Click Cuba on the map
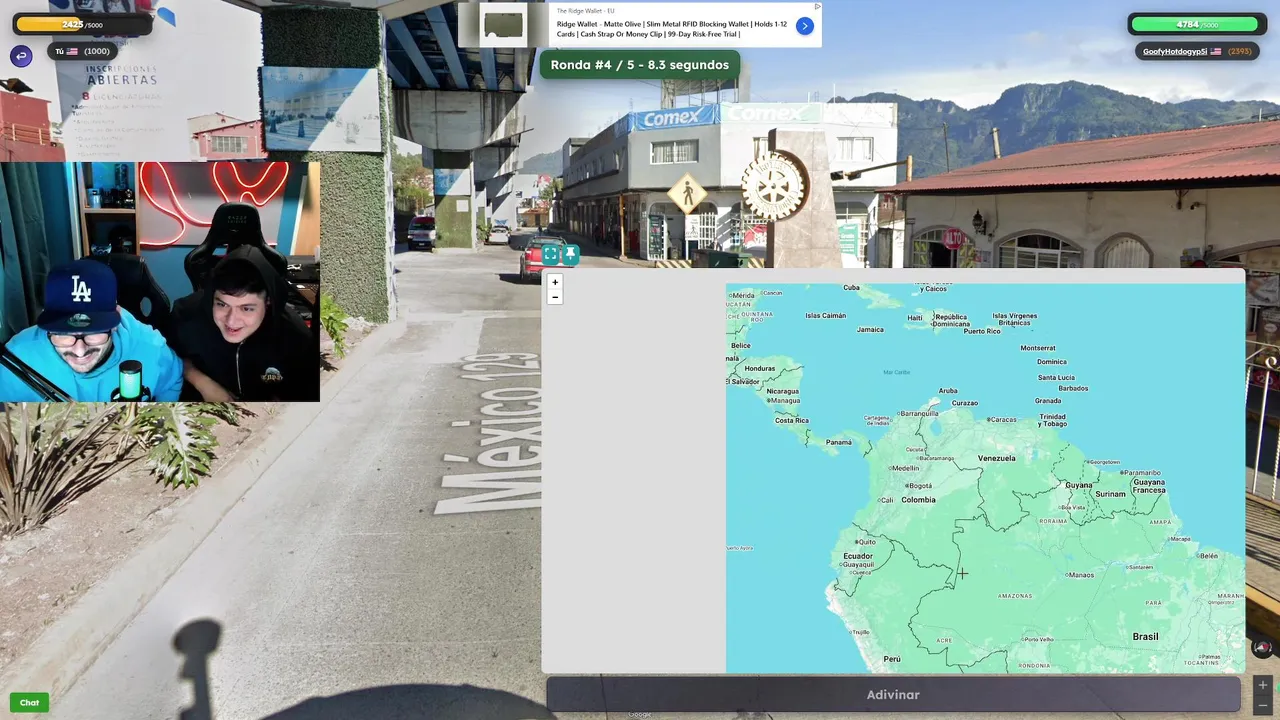 coord(851,287)
